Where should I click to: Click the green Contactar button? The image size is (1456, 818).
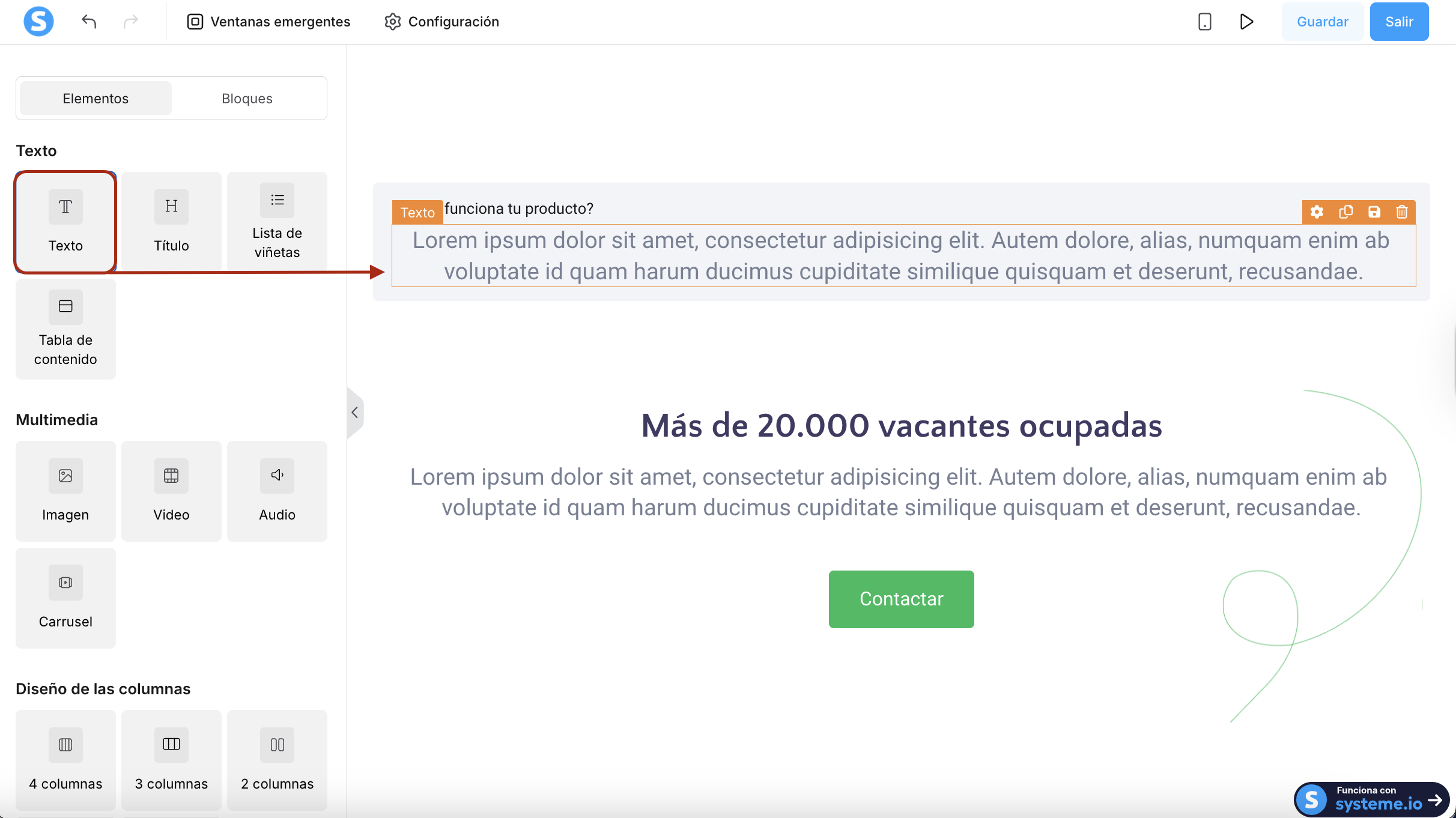901,599
